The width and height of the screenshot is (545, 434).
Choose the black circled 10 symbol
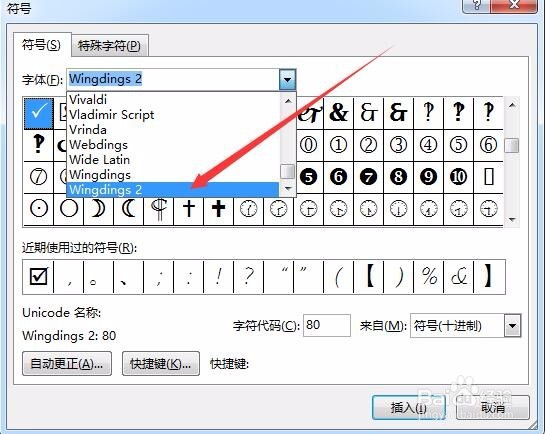(x=458, y=177)
